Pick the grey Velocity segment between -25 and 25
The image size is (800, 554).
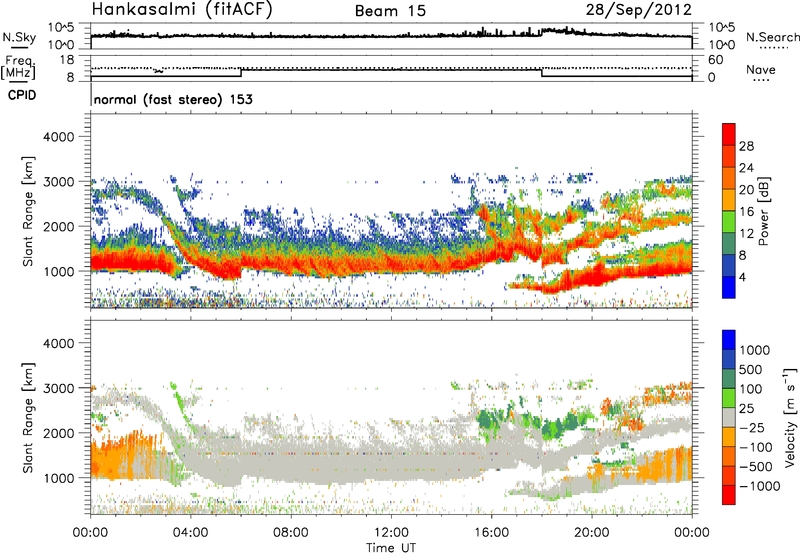click(729, 417)
